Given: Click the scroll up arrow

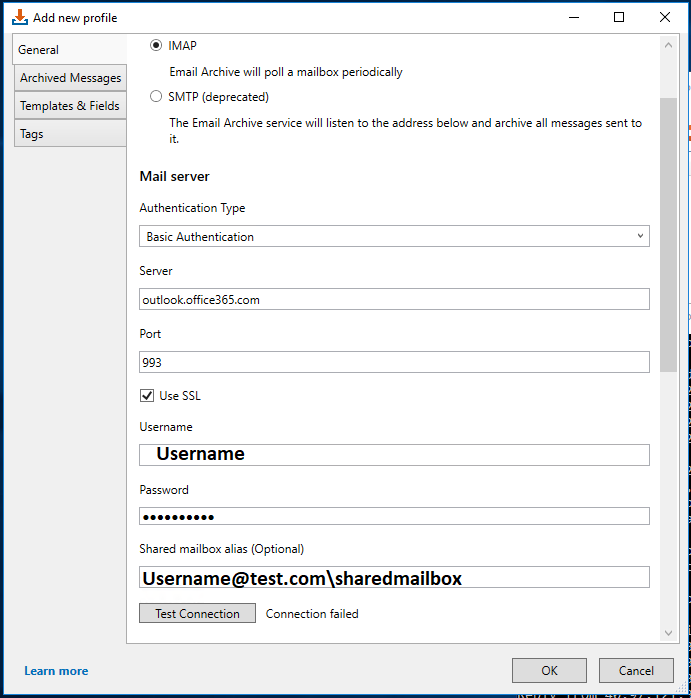Looking at the screenshot, I should coord(668,45).
